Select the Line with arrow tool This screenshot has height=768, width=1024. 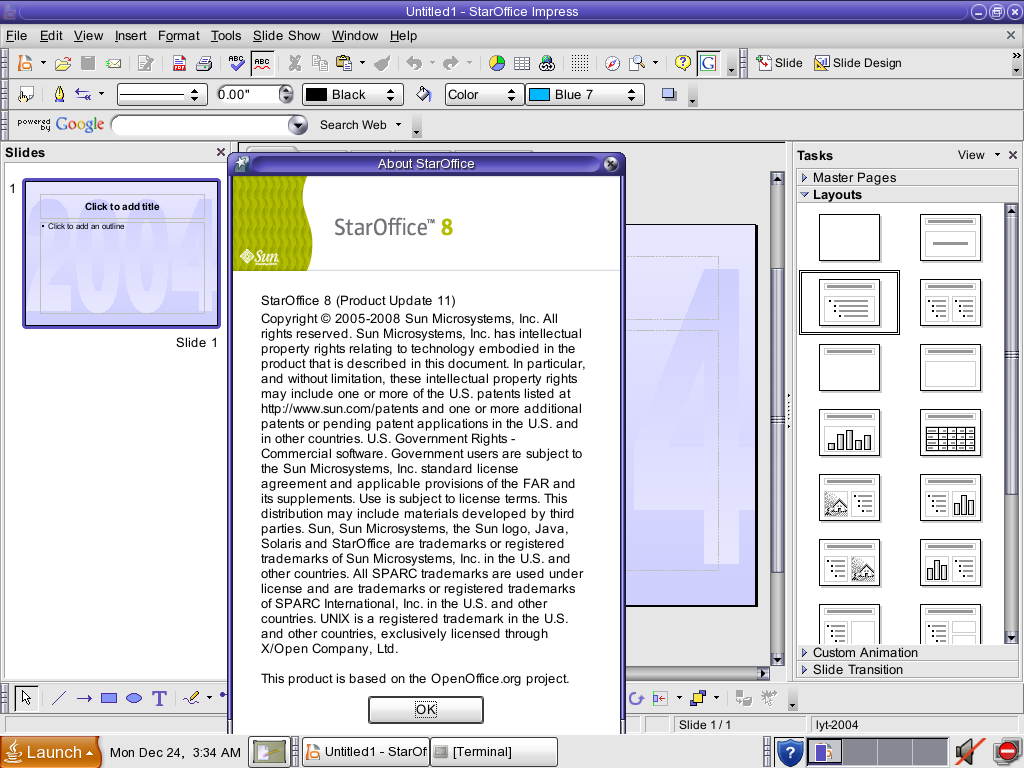click(x=84, y=698)
